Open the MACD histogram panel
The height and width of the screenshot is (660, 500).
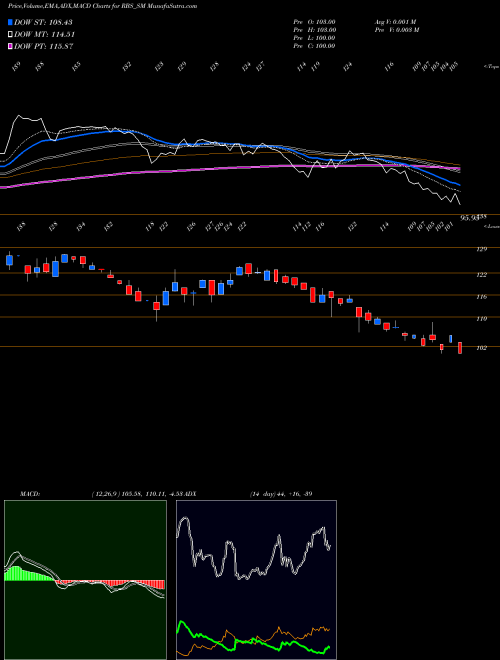pyautogui.click(x=85, y=580)
